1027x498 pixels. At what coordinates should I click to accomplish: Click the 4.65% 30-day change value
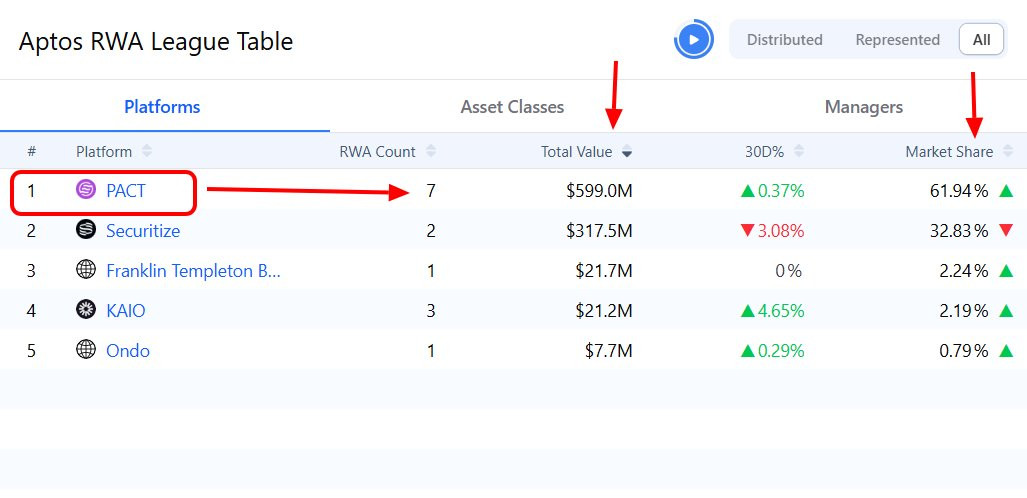click(x=781, y=311)
